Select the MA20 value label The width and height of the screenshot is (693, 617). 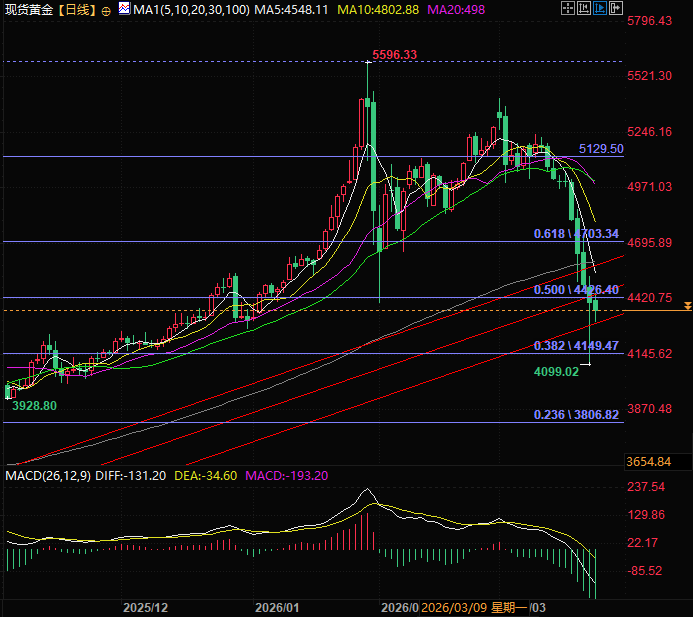(456, 9)
